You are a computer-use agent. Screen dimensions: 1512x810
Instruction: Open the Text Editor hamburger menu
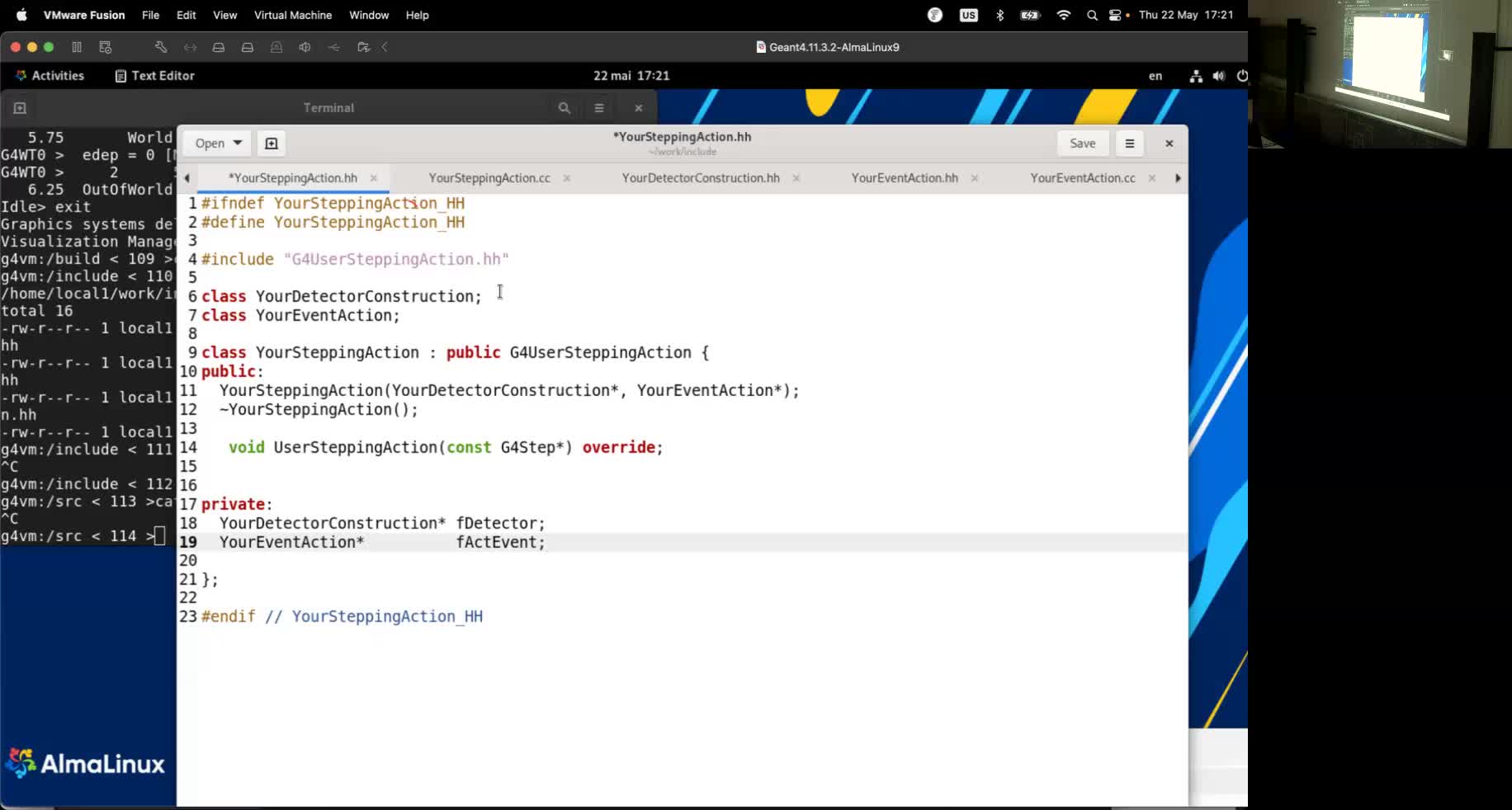pos(1129,144)
